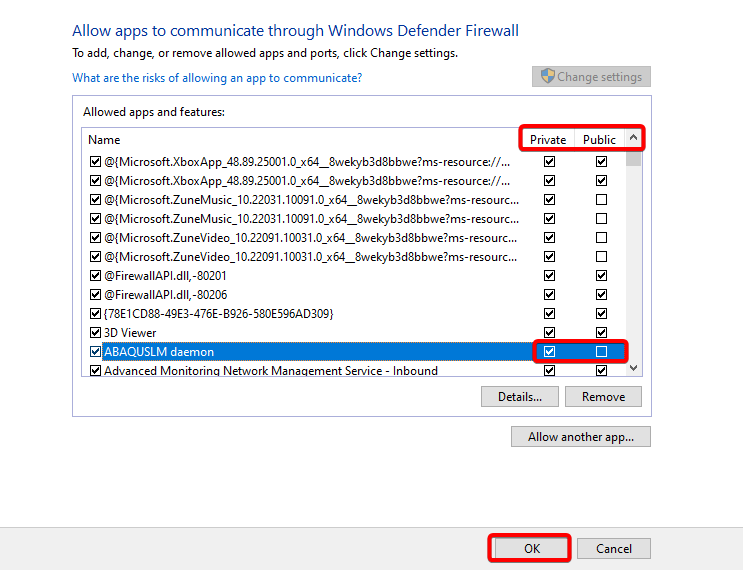Toggle enable checkbox for @FirewallAPI.dll,-80206

coord(95,295)
